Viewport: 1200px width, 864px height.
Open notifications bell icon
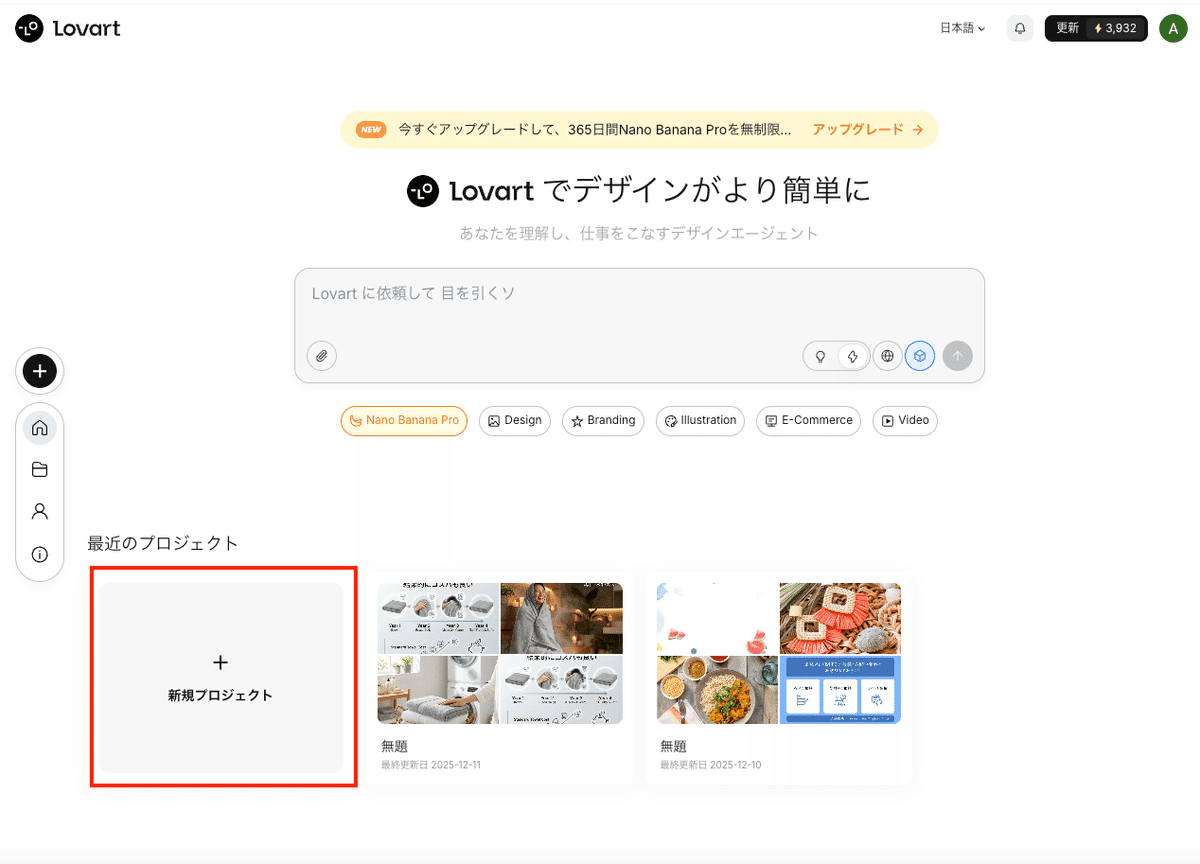(x=1020, y=29)
